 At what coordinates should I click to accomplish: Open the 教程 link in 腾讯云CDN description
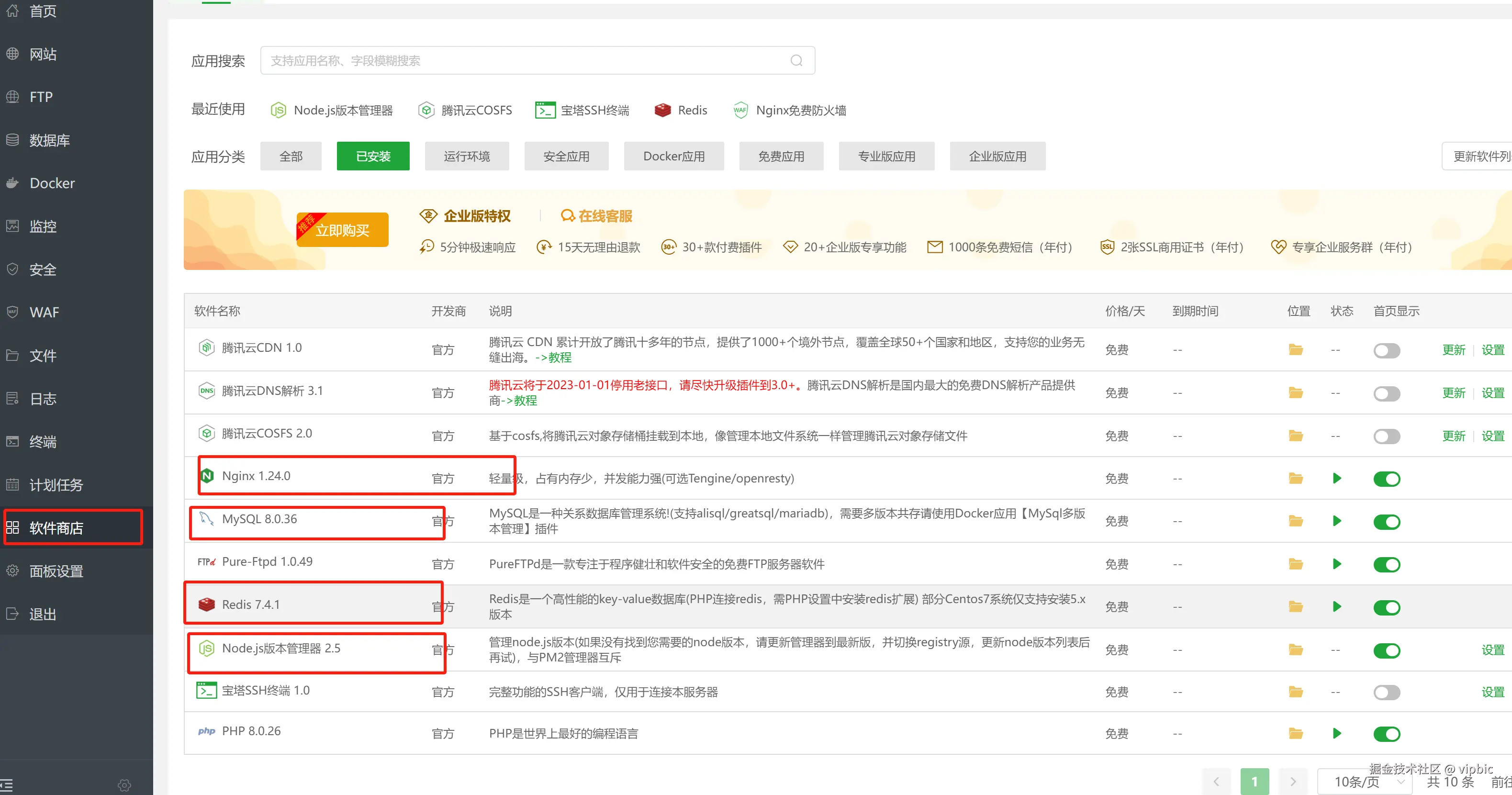pyautogui.click(x=560, y=358)
